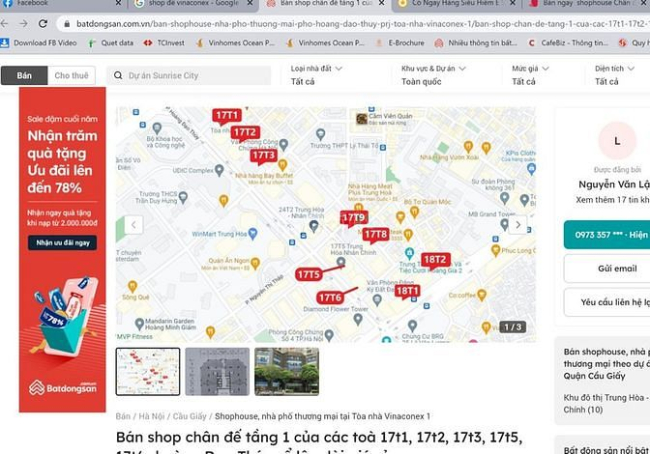The height and width of the screenshot is (454, 650).
Task: Click the browser forward arrow
Action: coord(24,24)
